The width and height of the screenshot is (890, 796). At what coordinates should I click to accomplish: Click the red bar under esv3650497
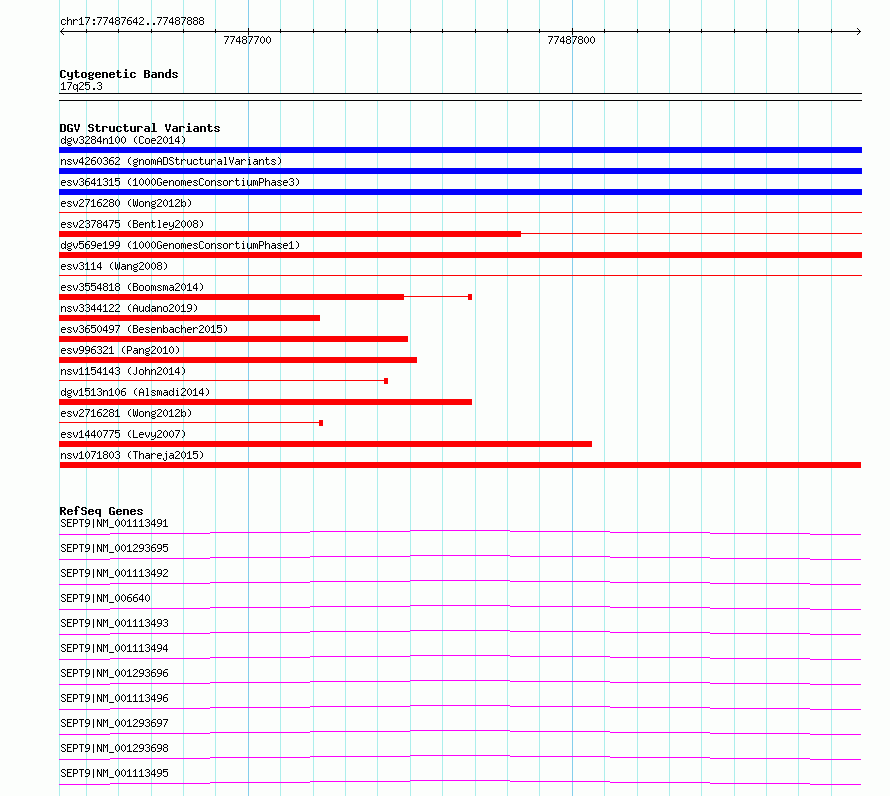[x=233, y=339]
